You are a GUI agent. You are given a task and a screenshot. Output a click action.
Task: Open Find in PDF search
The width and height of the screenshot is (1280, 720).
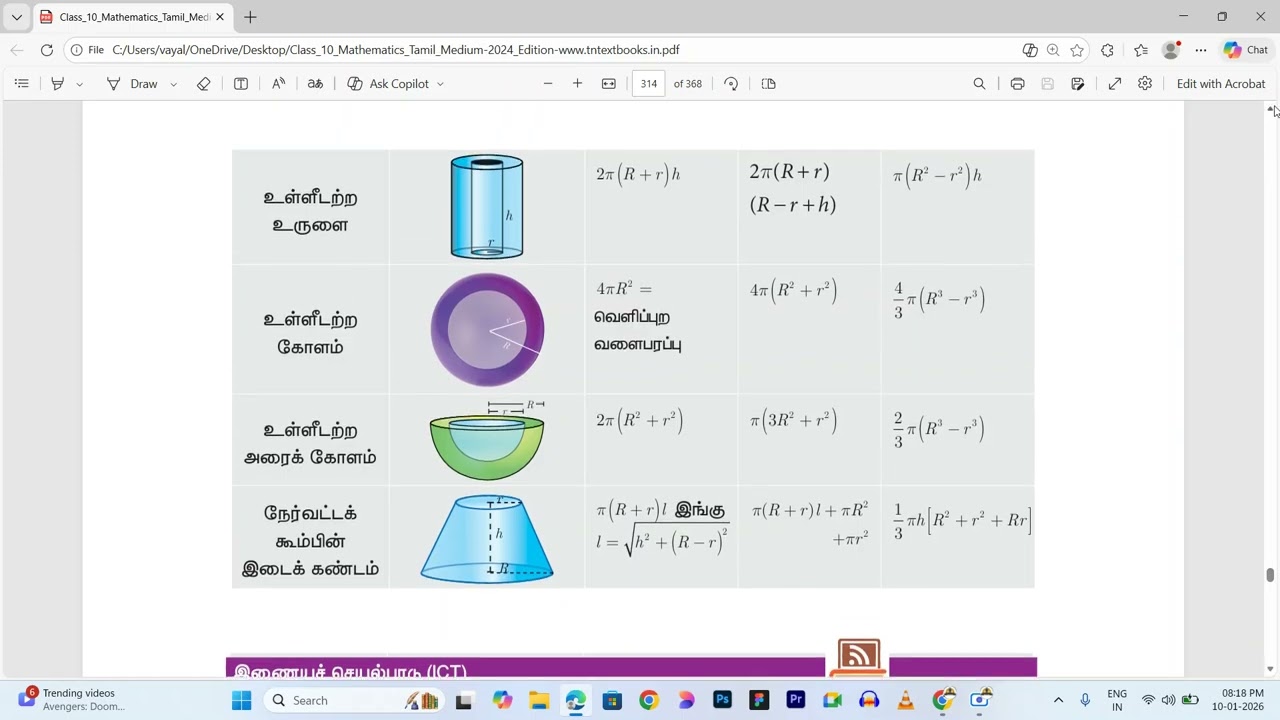click(x=979, y=84)
